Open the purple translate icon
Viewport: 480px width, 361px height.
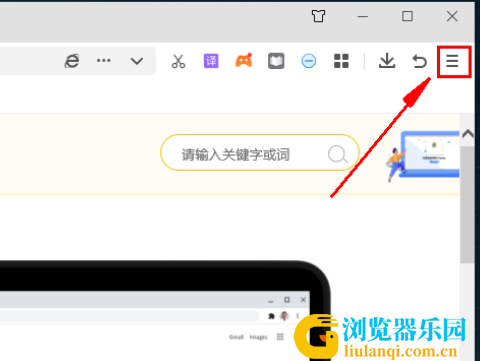[211, 61]
